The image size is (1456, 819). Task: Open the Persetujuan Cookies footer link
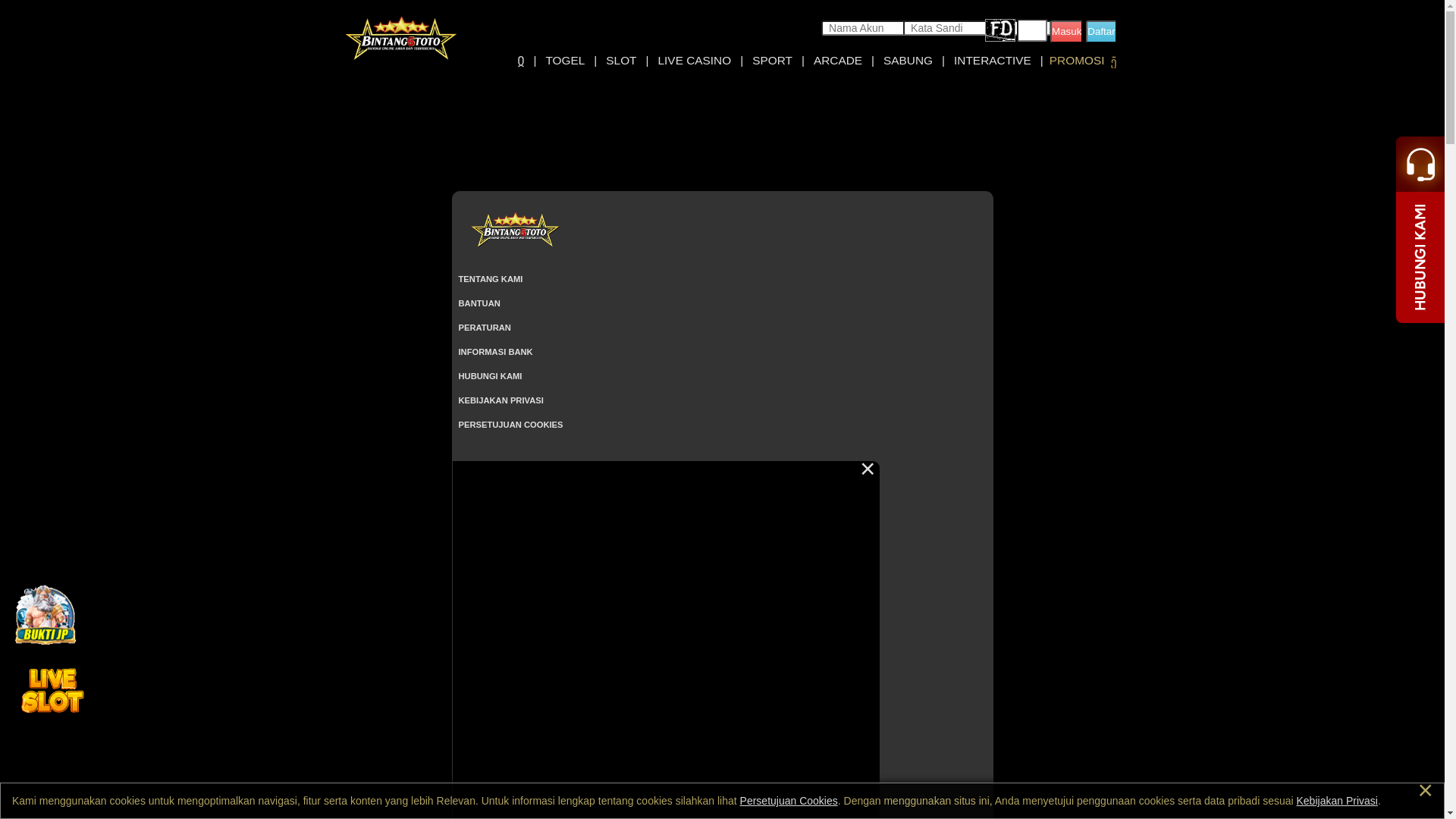(x=510, y=425)
